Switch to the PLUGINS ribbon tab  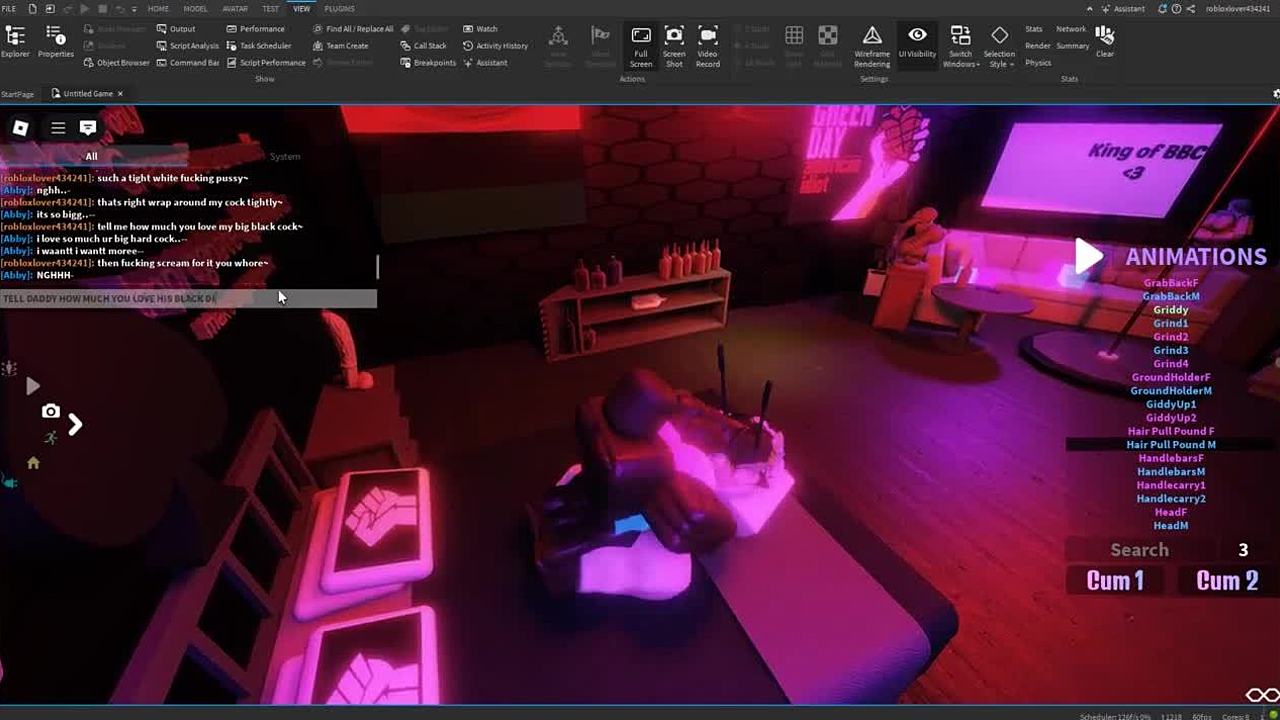pos(339,9)
